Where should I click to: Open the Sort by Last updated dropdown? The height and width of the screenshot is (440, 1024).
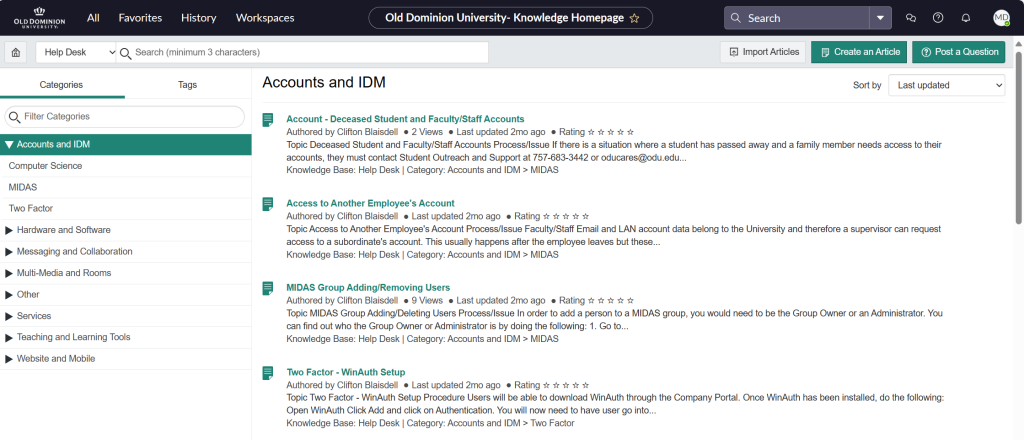pos(946,85)
